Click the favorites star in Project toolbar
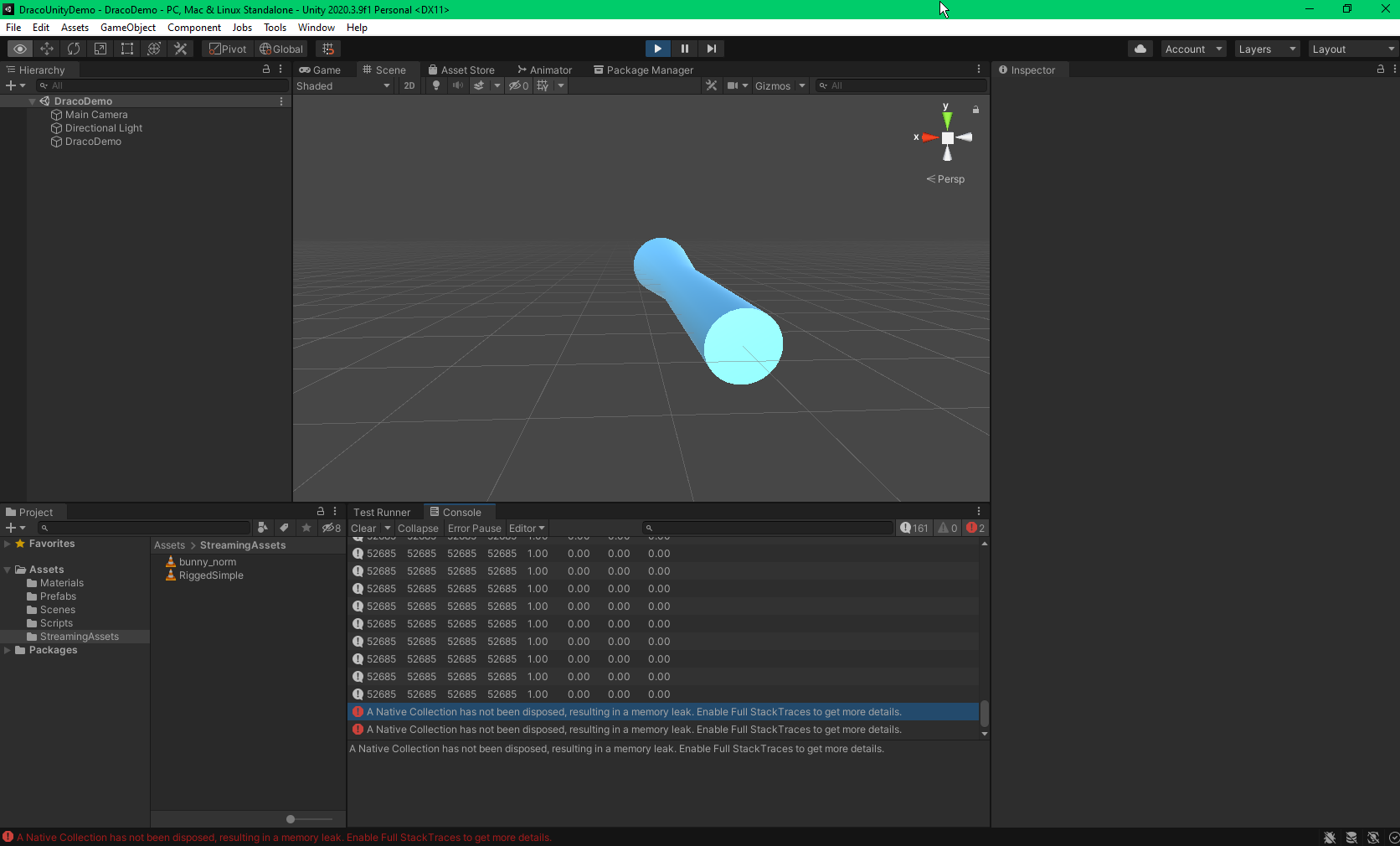The width and height of the screenshot is (1400, 846). click(306, 528)
